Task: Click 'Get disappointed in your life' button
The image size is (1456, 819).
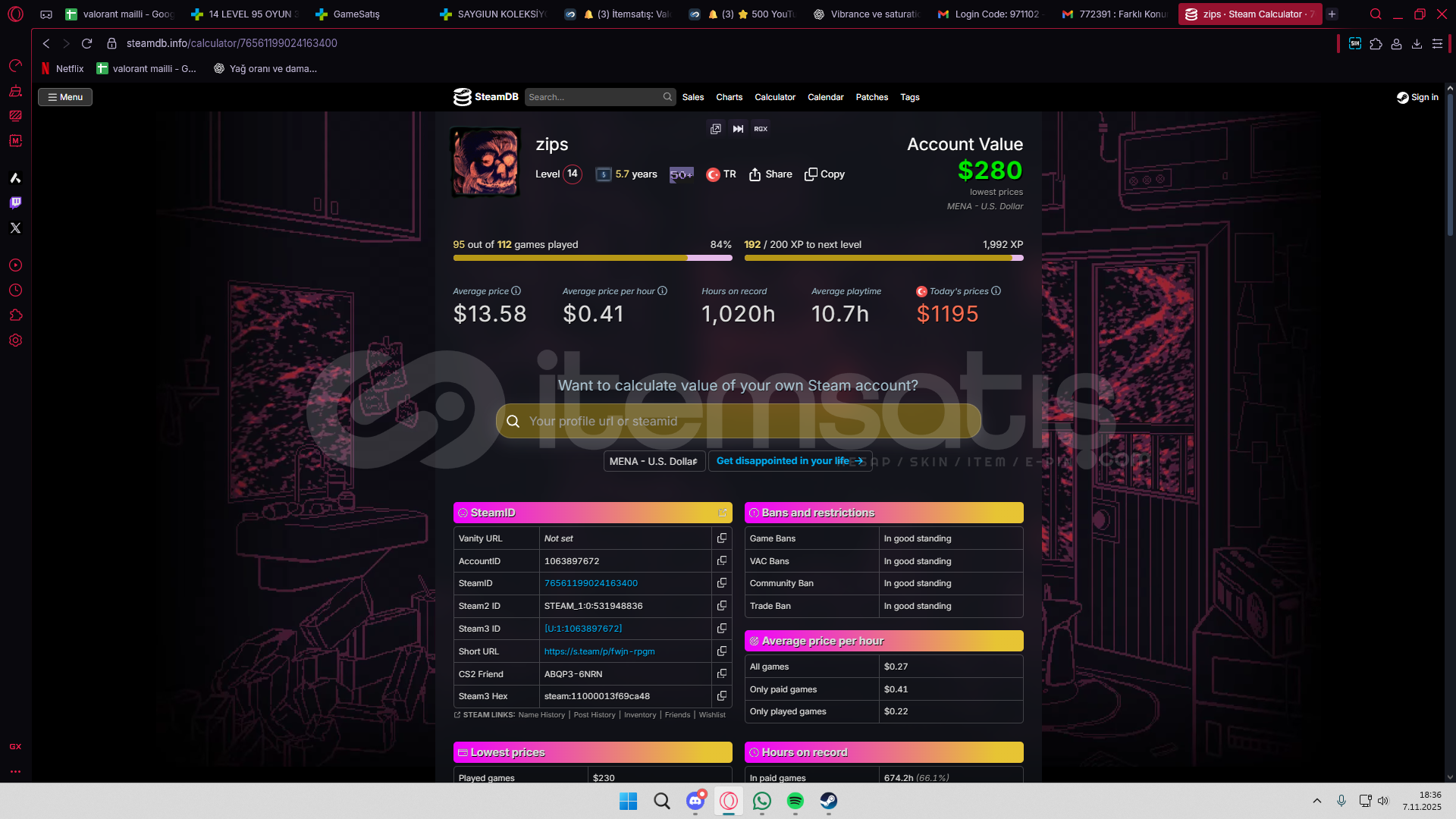Action: click(789, 461)
